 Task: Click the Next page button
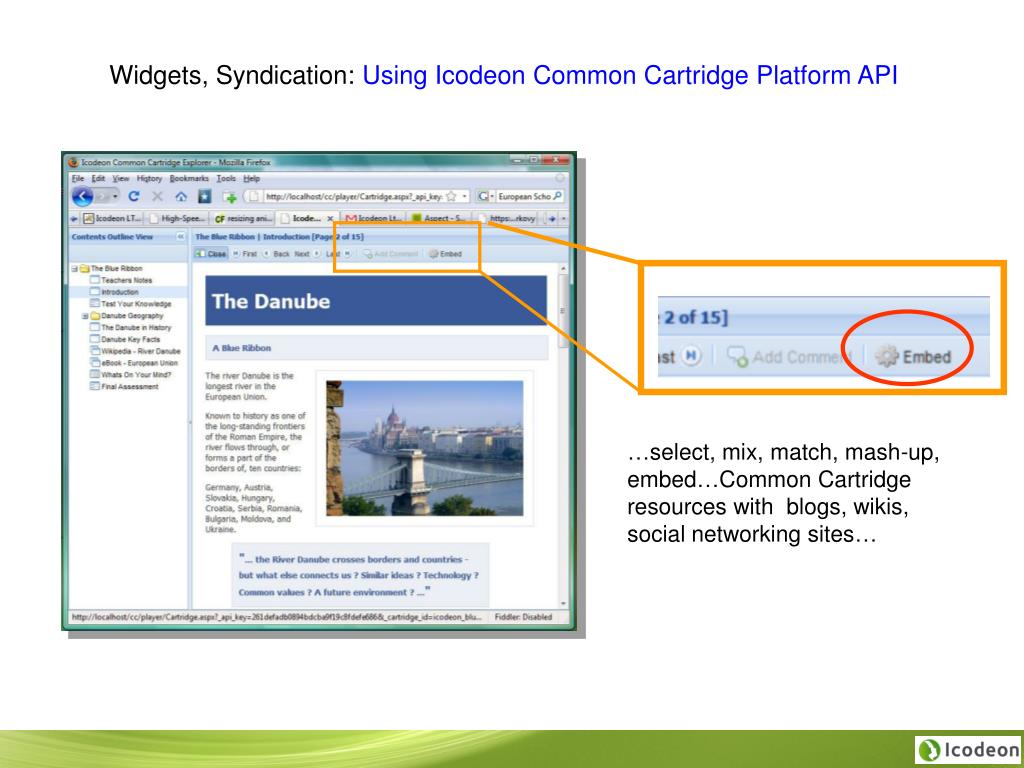pos(307,254)
